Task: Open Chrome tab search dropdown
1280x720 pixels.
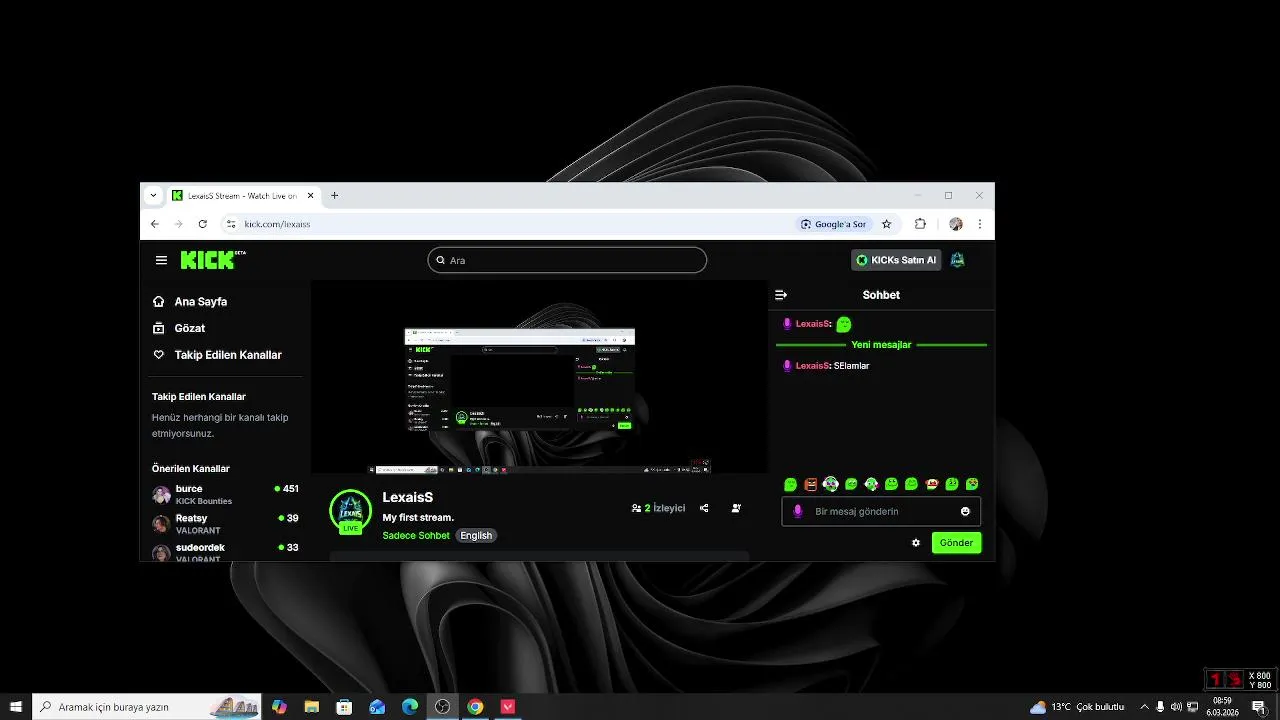Action: point(153,196)
